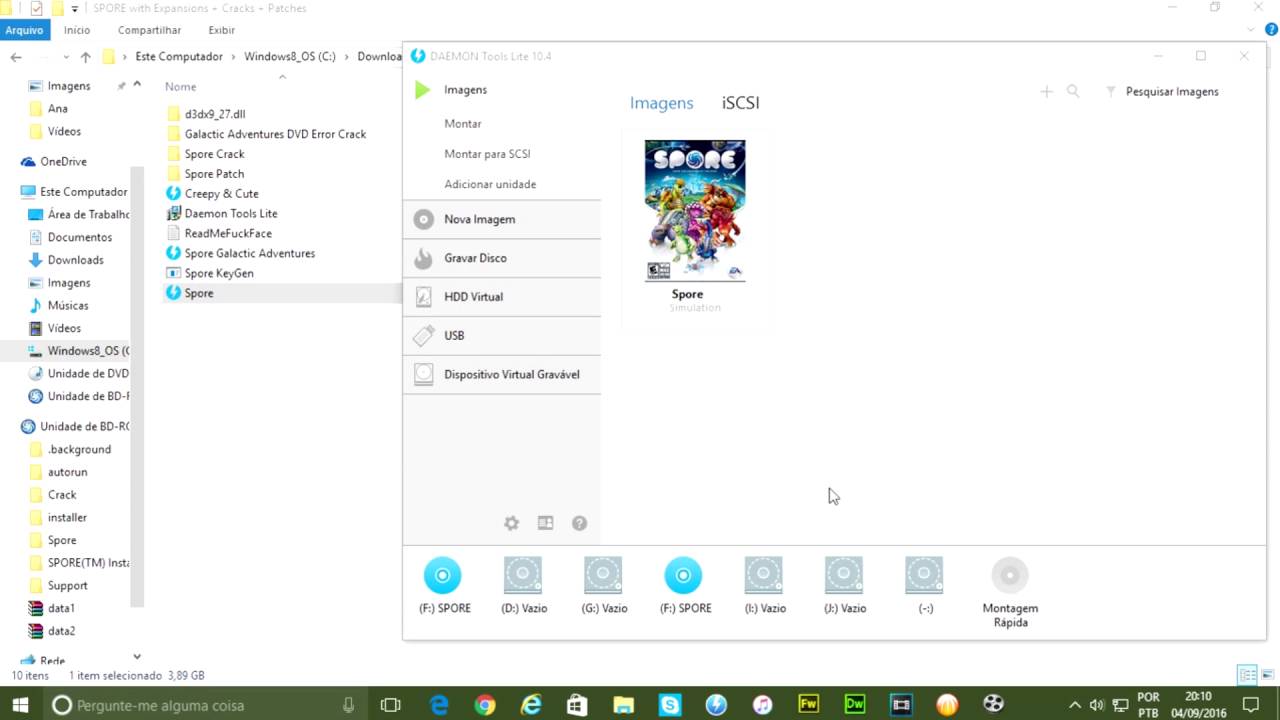The image size is (1280, 720).
Task: Select the (I:) Vazio virtual drive
Action: click(x=764, y=586)
